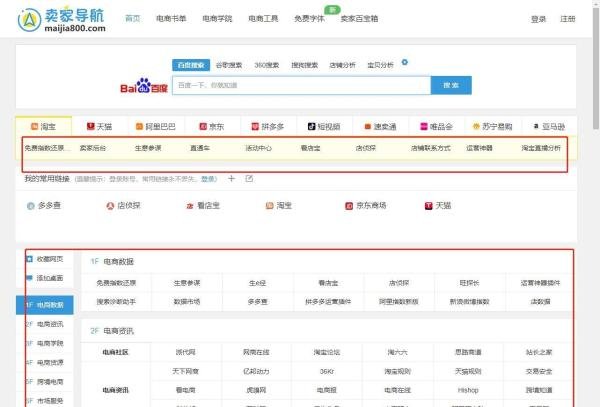Viewport: 600px width, 407px height.
Task: Open 多多查 in my common links
Action: [44, 206]
